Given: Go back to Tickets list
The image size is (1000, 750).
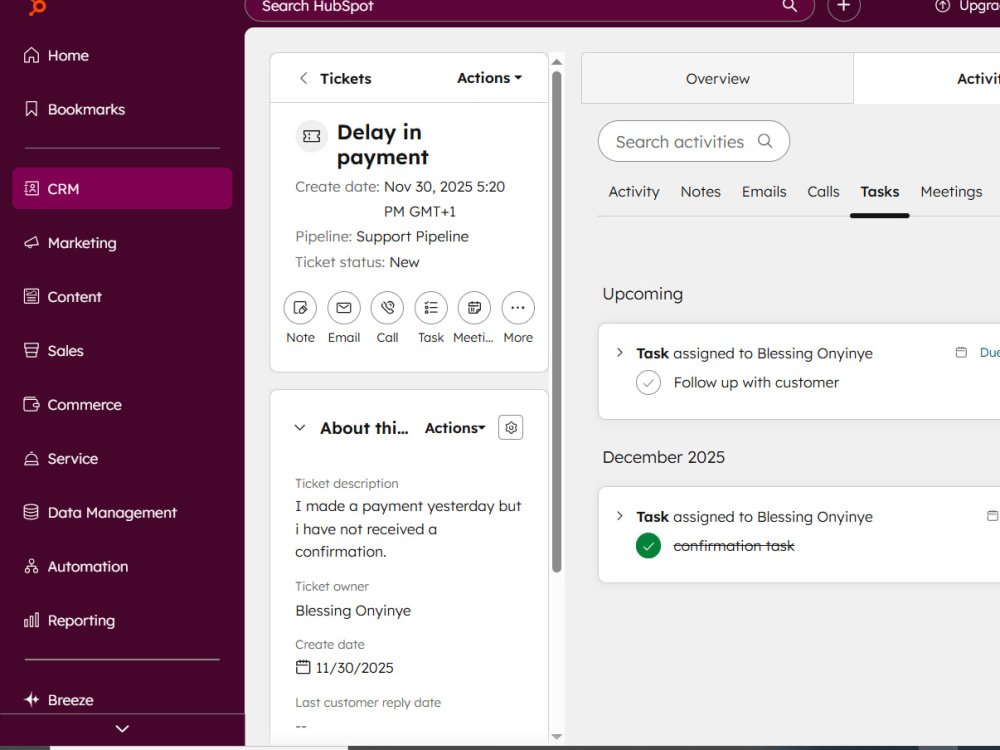Looking at the screenshot, I should [346, 78].
